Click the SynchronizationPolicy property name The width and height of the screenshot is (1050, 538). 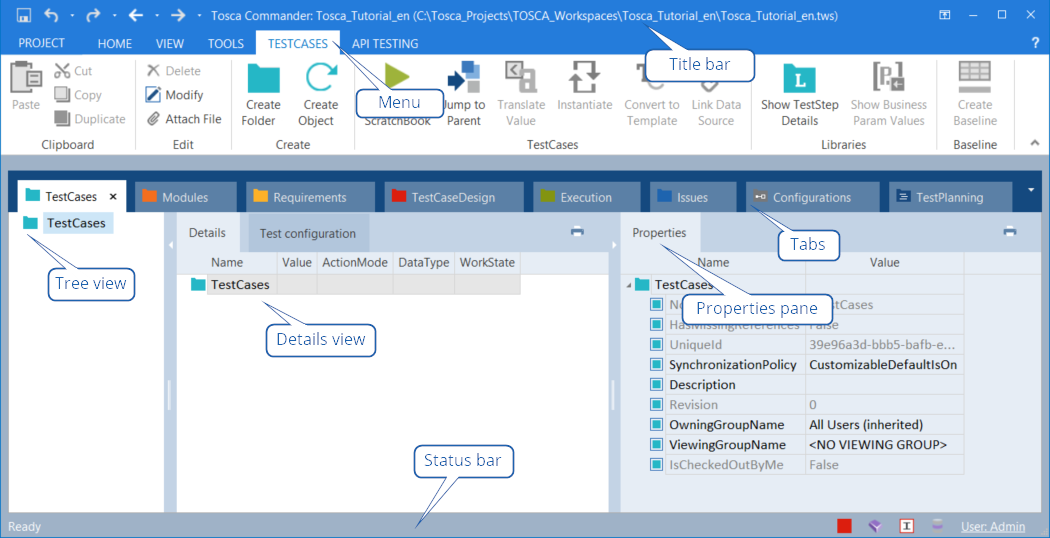coord(733,364)
